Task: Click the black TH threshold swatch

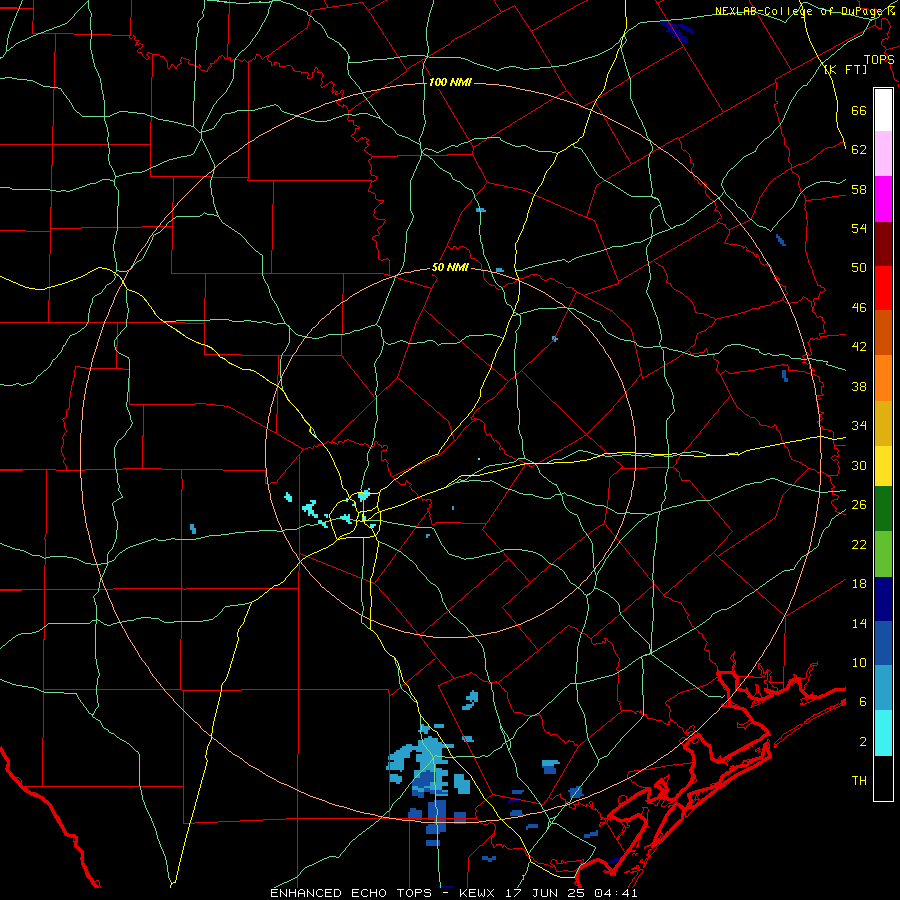Action: pos(883,778)
